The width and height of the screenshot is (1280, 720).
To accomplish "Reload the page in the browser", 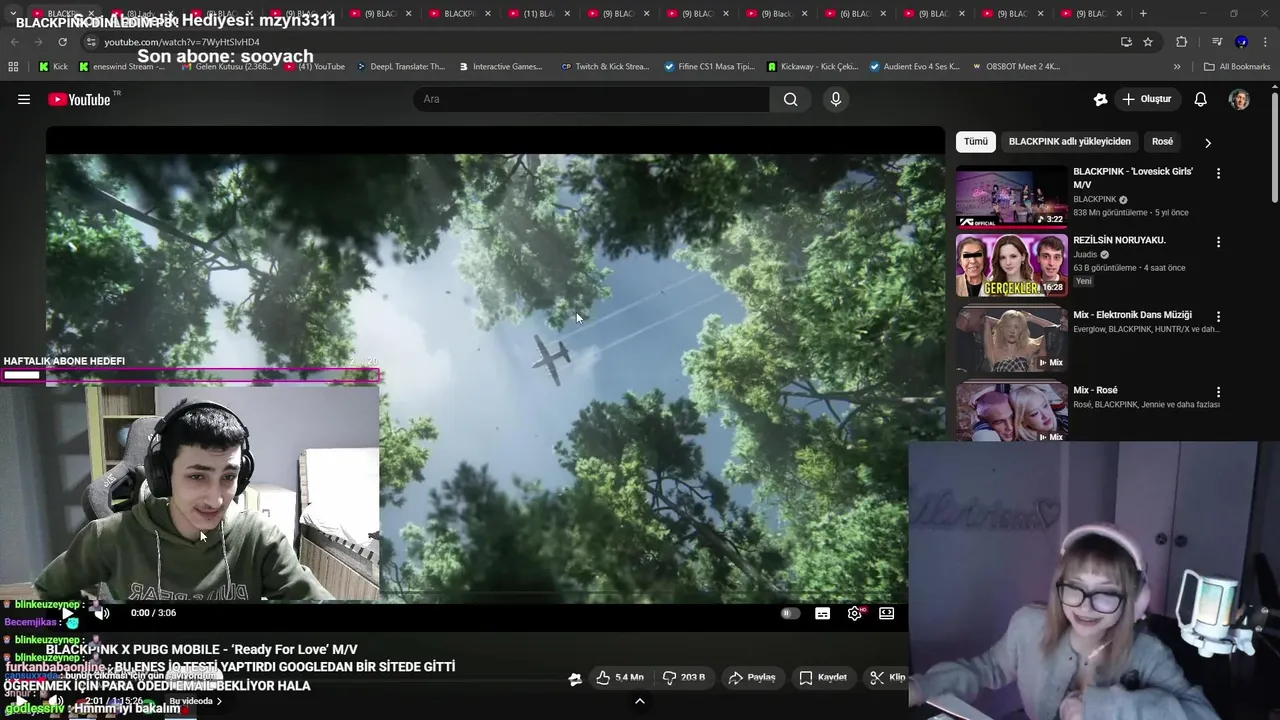I will tap(62, 42).
